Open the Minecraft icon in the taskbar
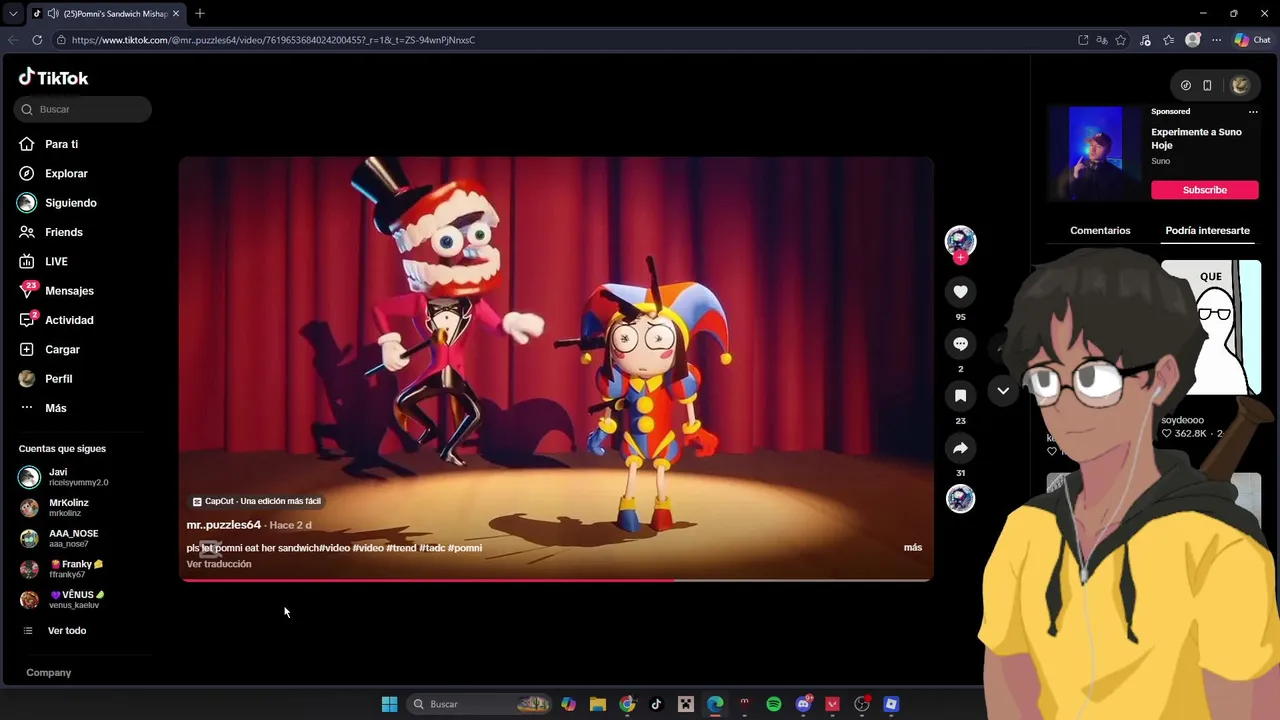 tap(686, 704)
